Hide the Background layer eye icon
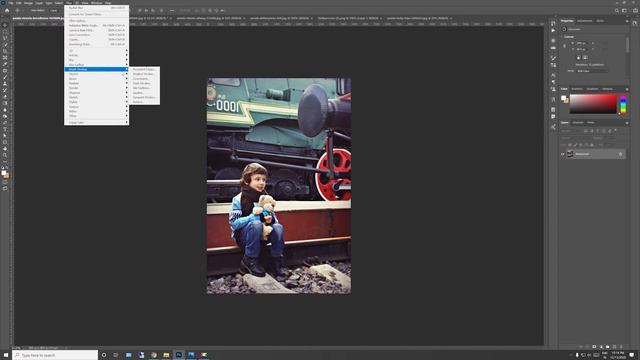This screenshot has height=360, width=640. [562, 154]
